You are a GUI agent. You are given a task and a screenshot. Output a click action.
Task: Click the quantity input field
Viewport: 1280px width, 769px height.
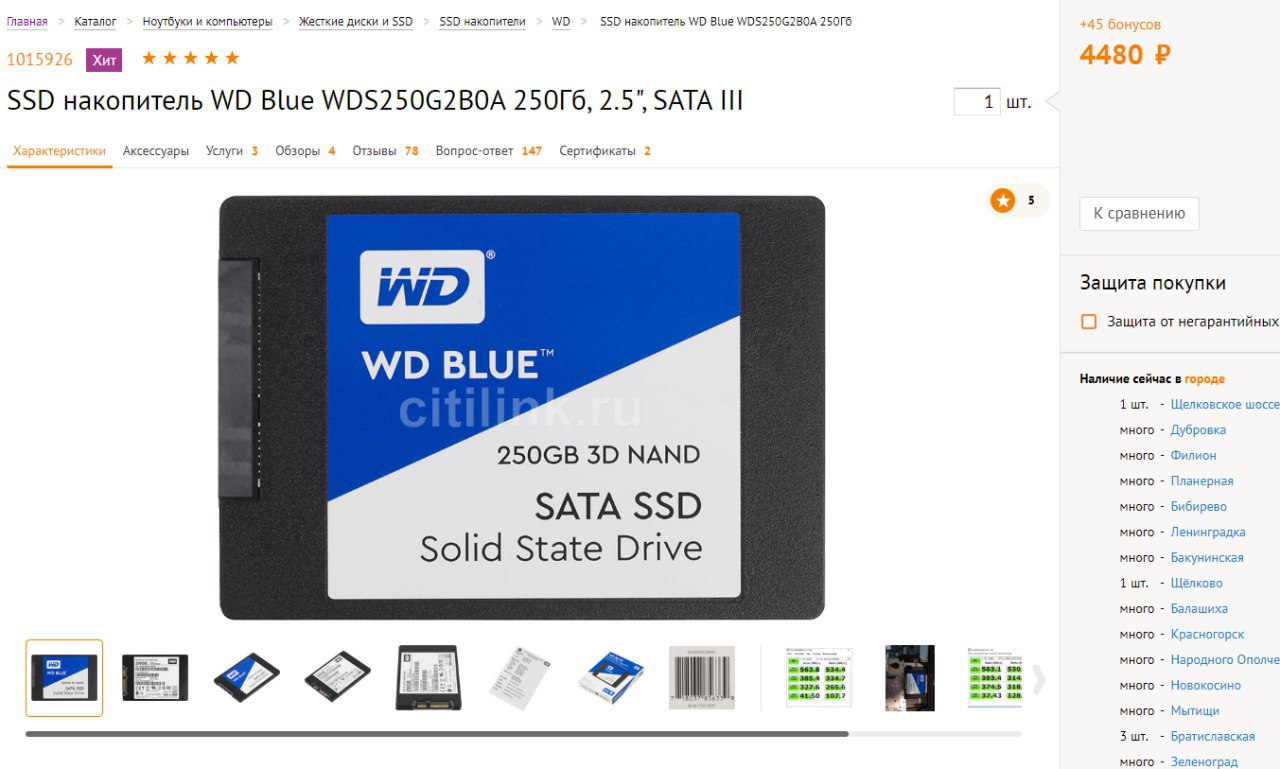point(977,102)
